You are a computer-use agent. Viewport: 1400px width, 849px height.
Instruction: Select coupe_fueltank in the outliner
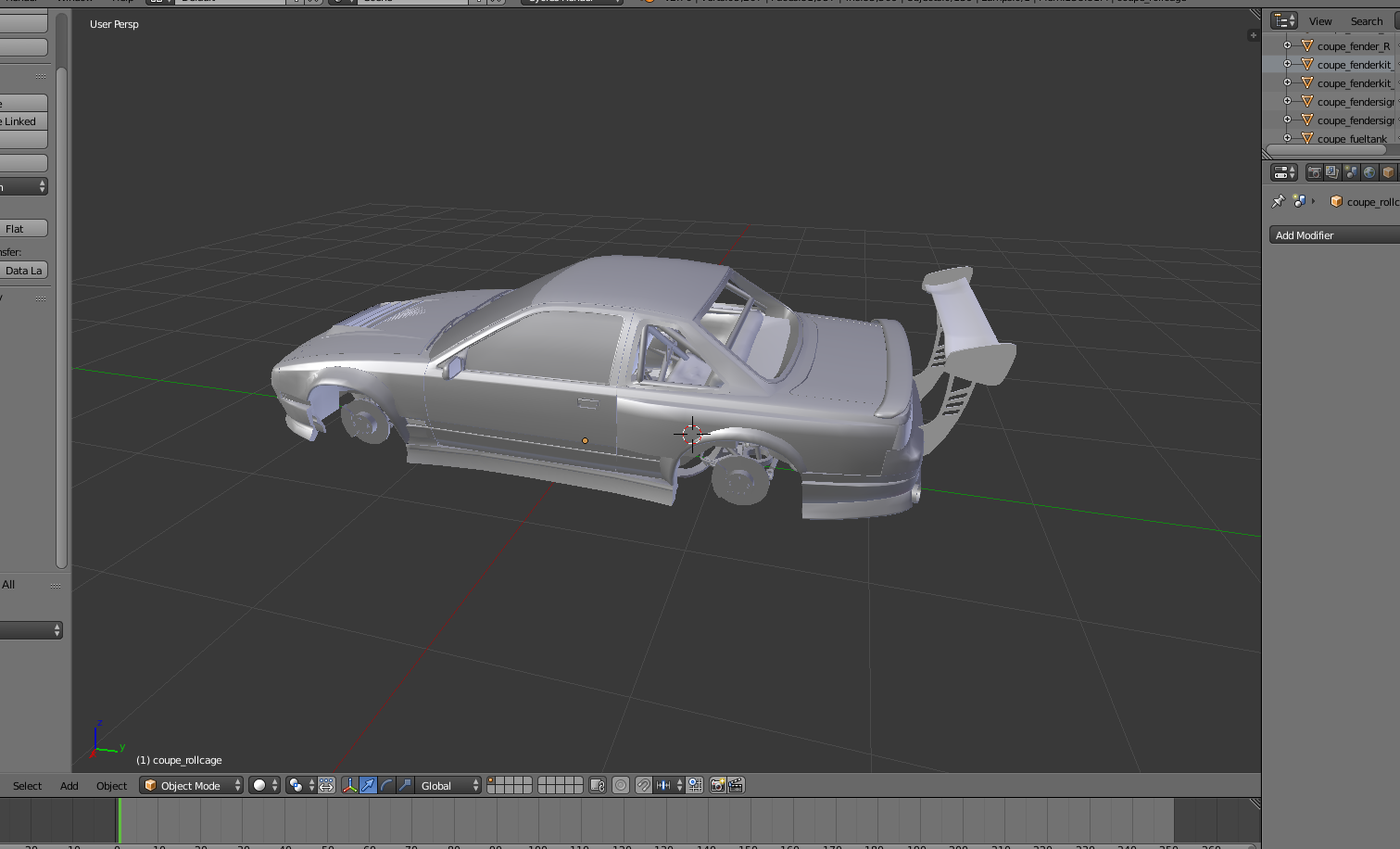1352,139
